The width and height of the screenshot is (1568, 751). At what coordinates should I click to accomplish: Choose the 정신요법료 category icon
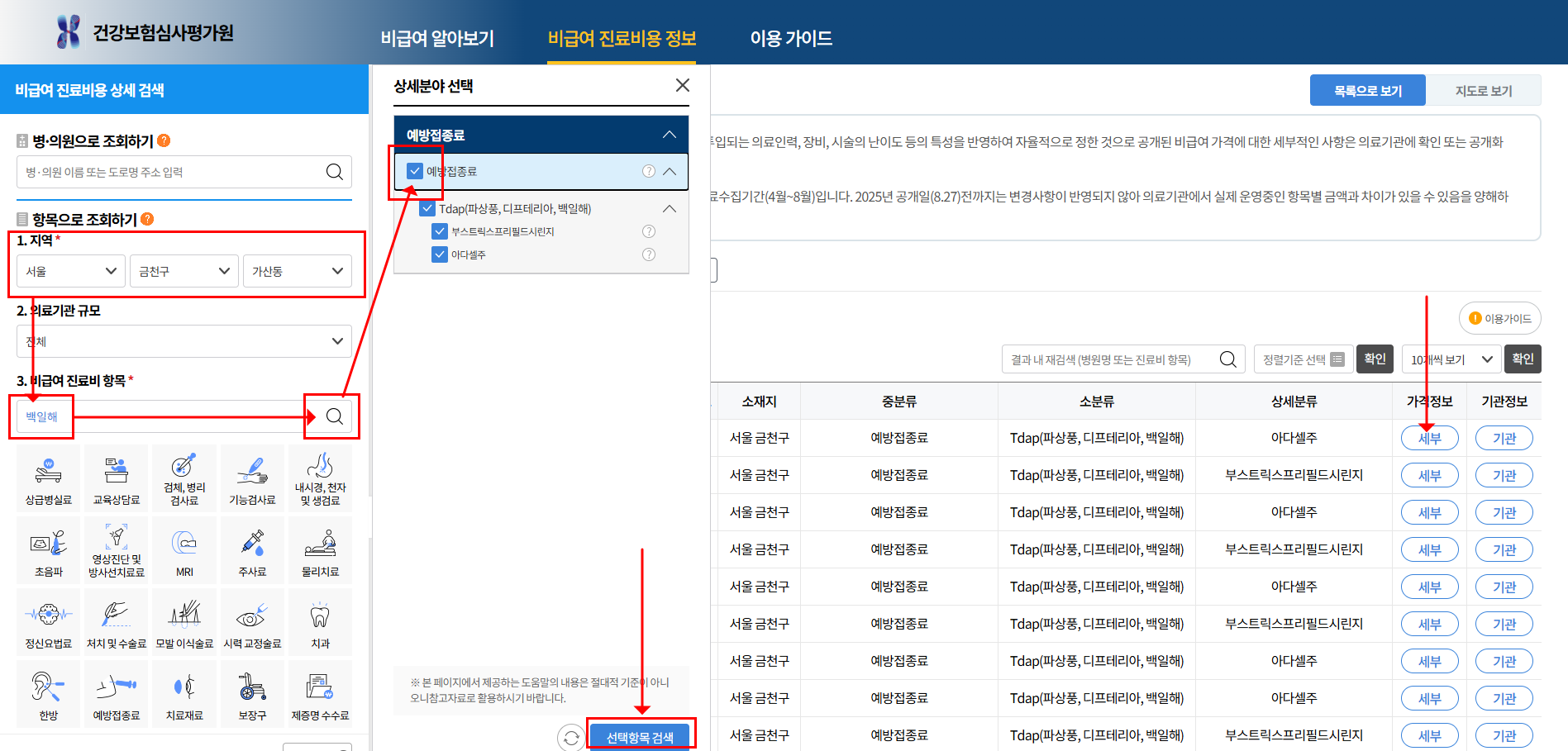(49, 622)
